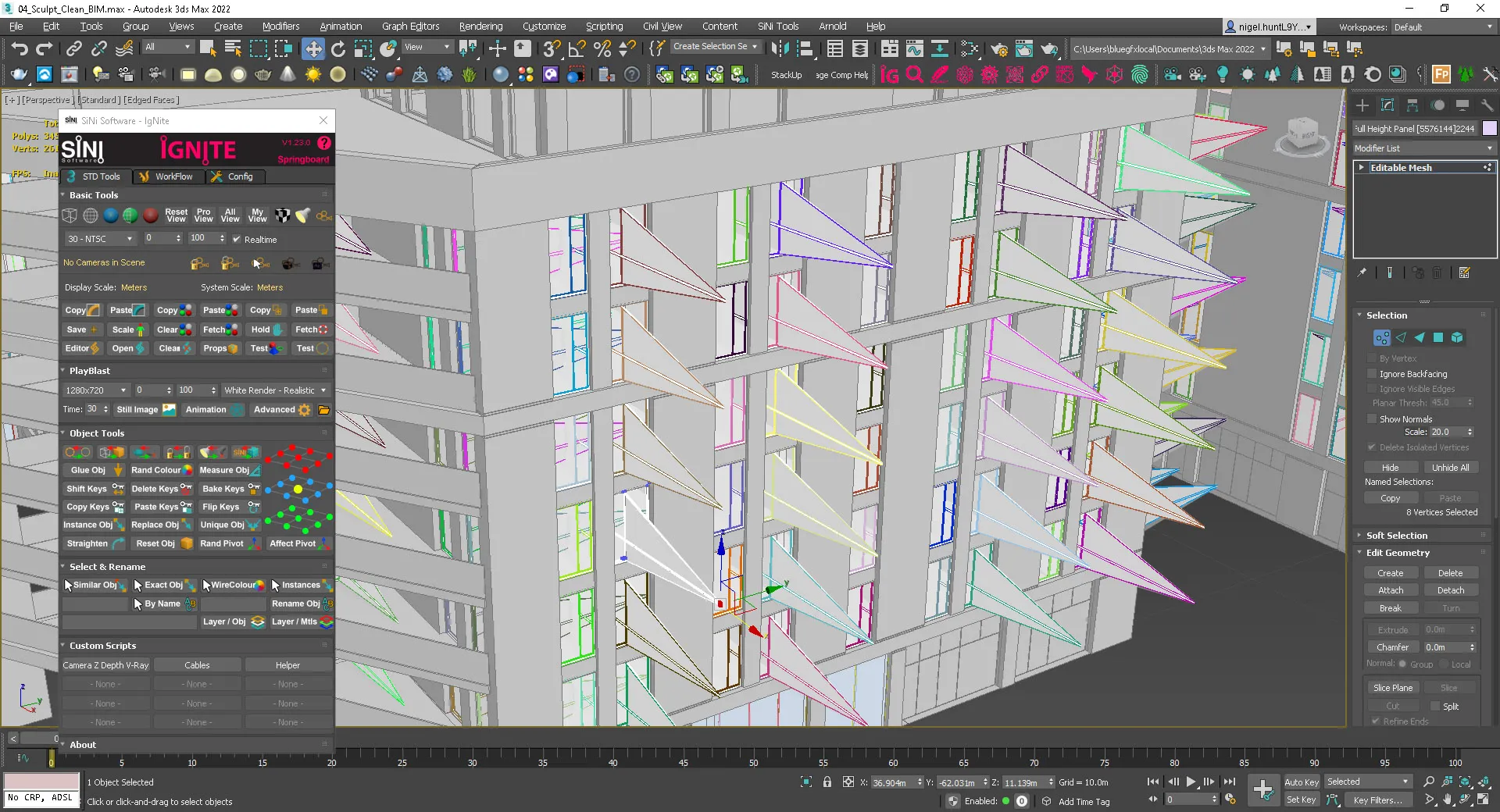
Task: Open the Rendering menu
Action: click(x=480, y=26)
